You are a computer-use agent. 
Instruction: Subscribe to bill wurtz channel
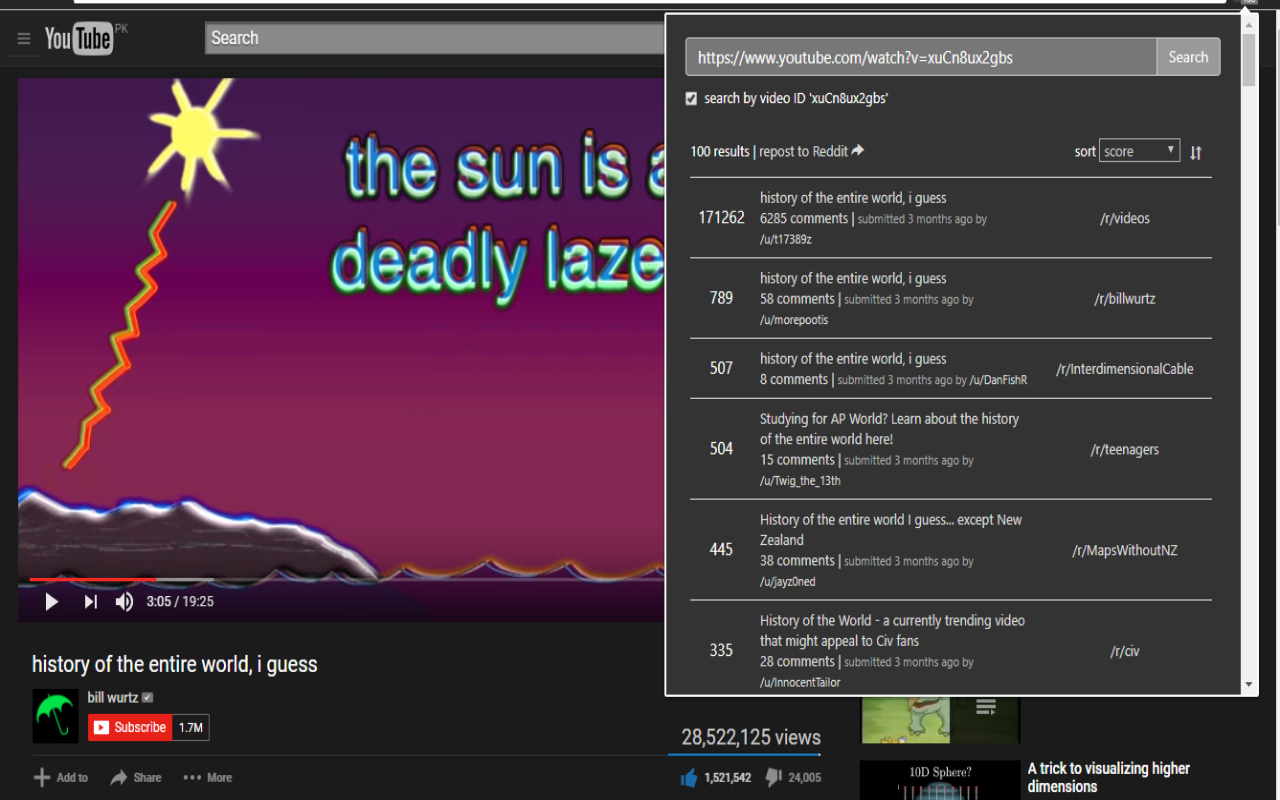point(130,727)
